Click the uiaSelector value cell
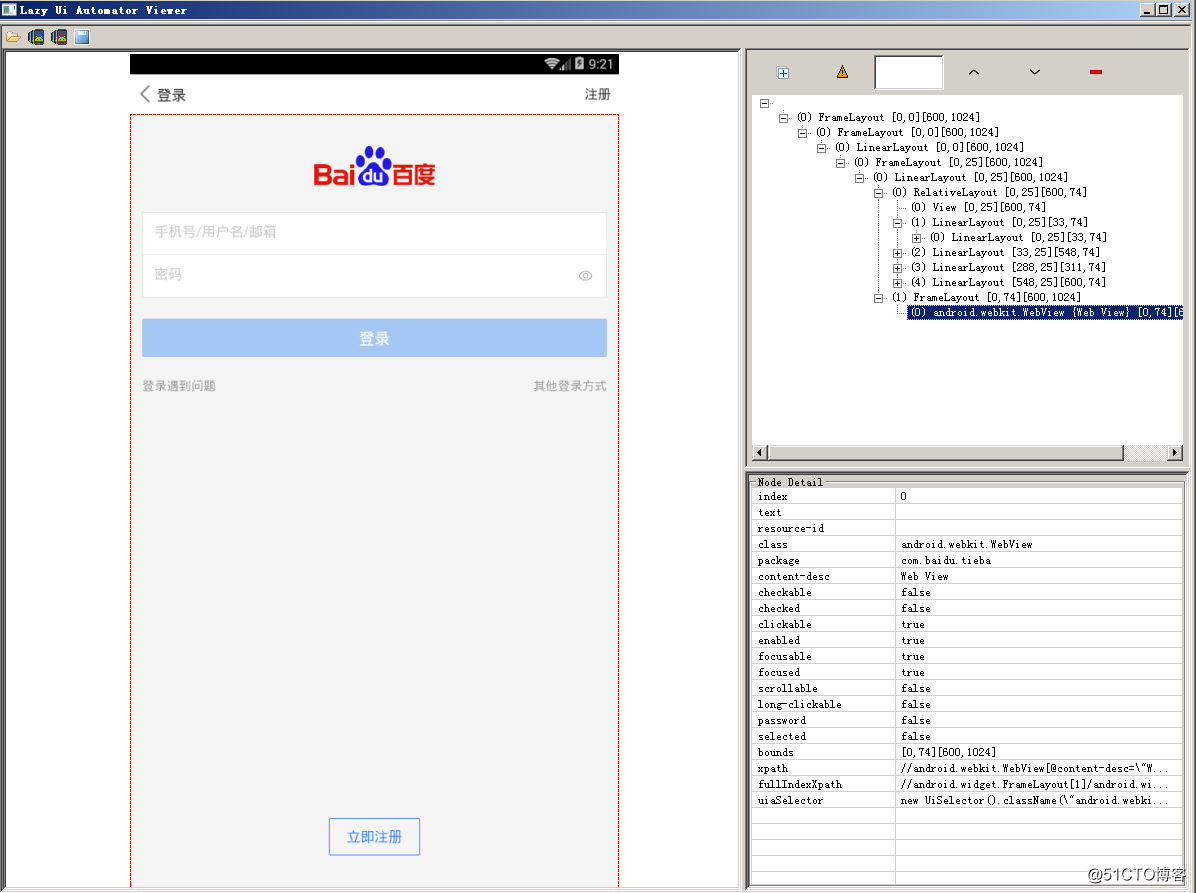Image resolution: width=1196 pixels, height=893 pixels. coord(1039,801)
